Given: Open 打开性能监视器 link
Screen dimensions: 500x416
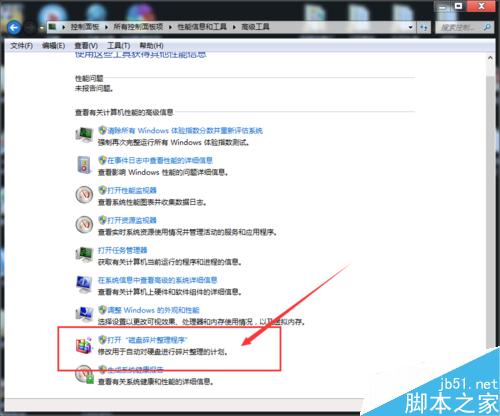Looking at the screenshot, I should point(132,190).
